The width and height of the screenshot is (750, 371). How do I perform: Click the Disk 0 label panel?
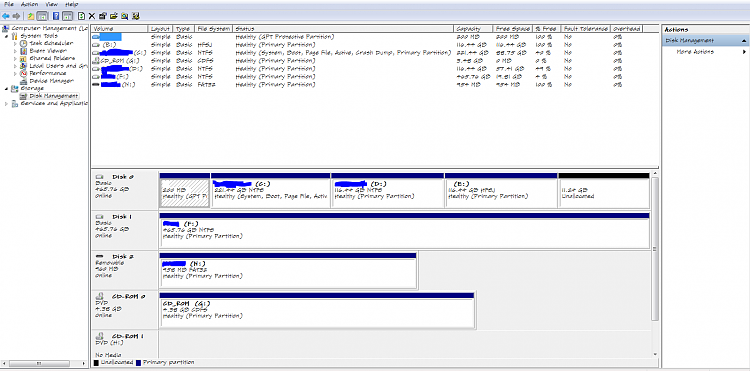124,190
